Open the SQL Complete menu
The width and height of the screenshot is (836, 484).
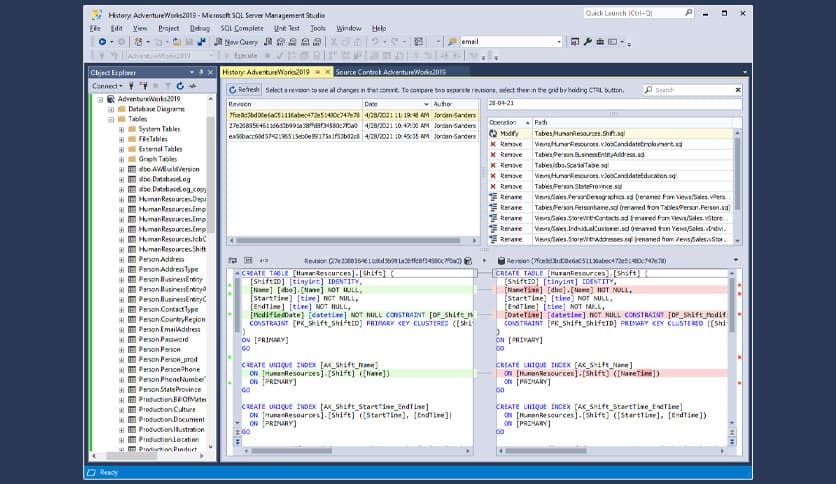tap(242, 28)
